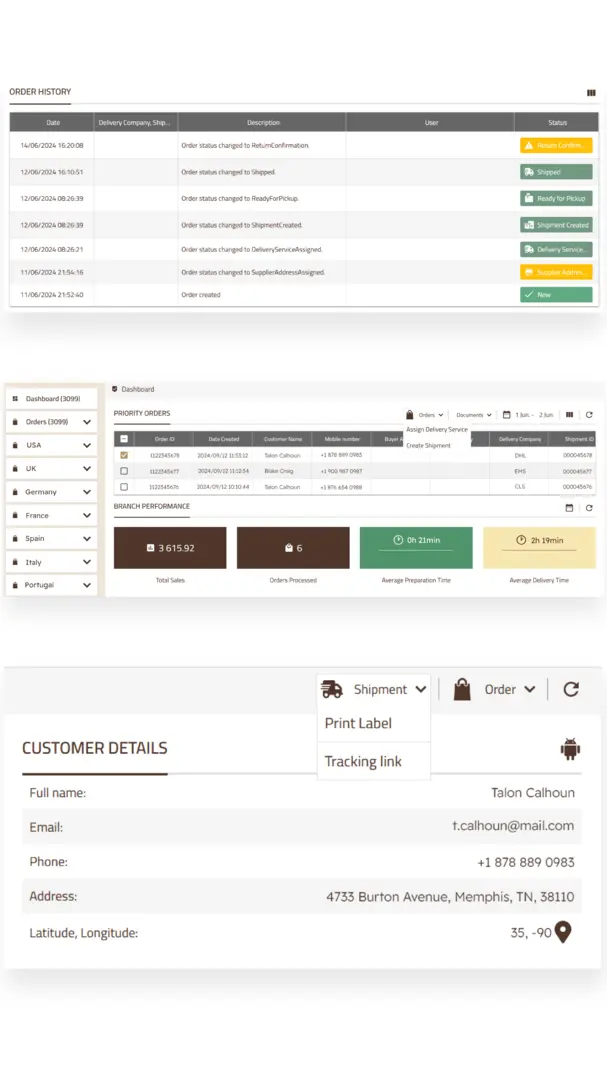Click the clock icon on 2h 19min card
The width and height of the screenshot is (607, 1080).
[521, 540]
